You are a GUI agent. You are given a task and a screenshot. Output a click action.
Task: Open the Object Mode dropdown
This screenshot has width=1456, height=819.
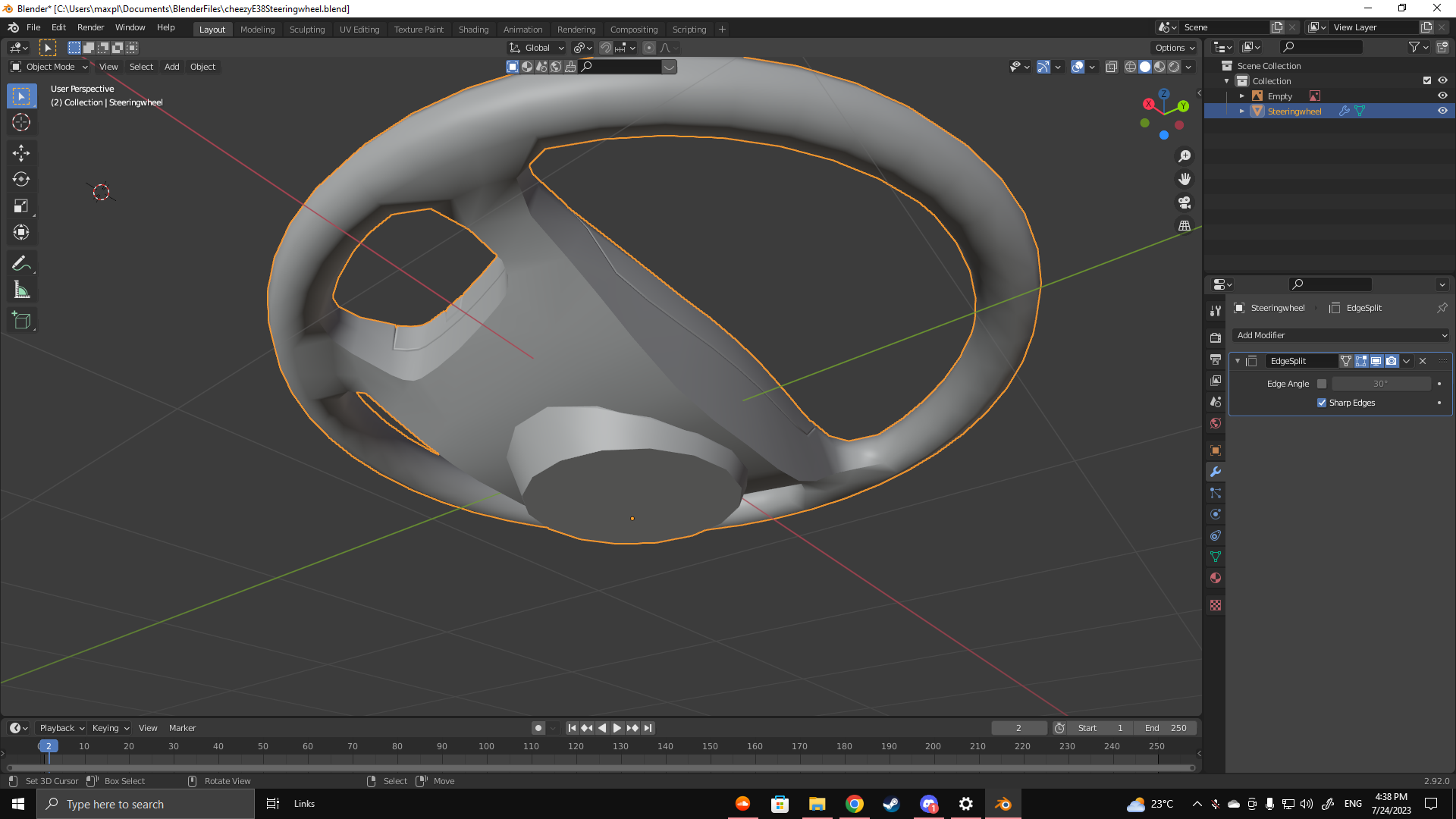click(x=50, y=67)
